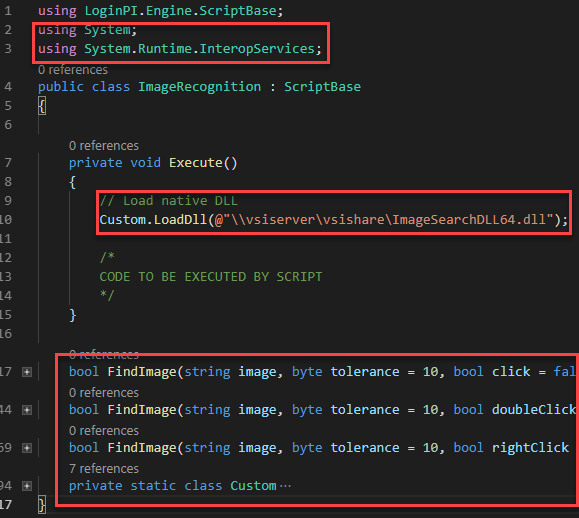
Task: Click the ImageRecognition class name
Action: [x=199, y=87]
